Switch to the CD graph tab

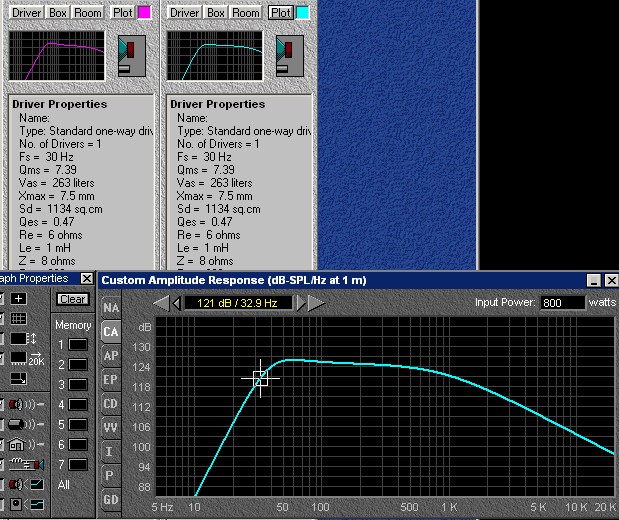(111, 404)
